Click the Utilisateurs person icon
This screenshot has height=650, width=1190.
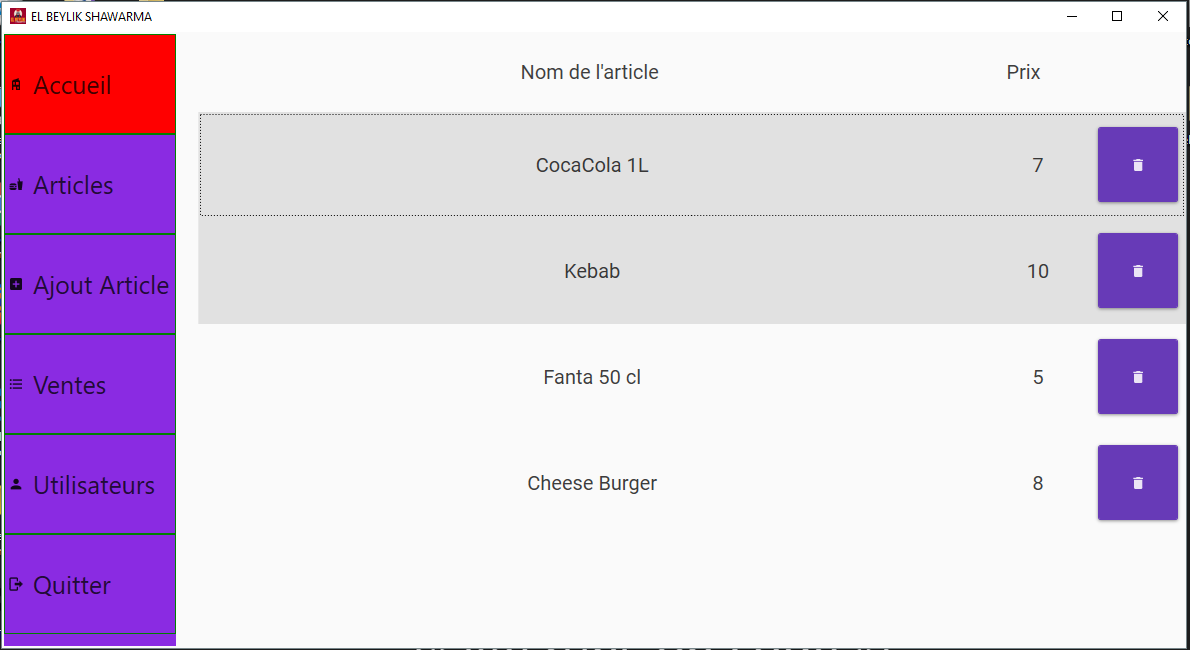(x=16, y=484)
